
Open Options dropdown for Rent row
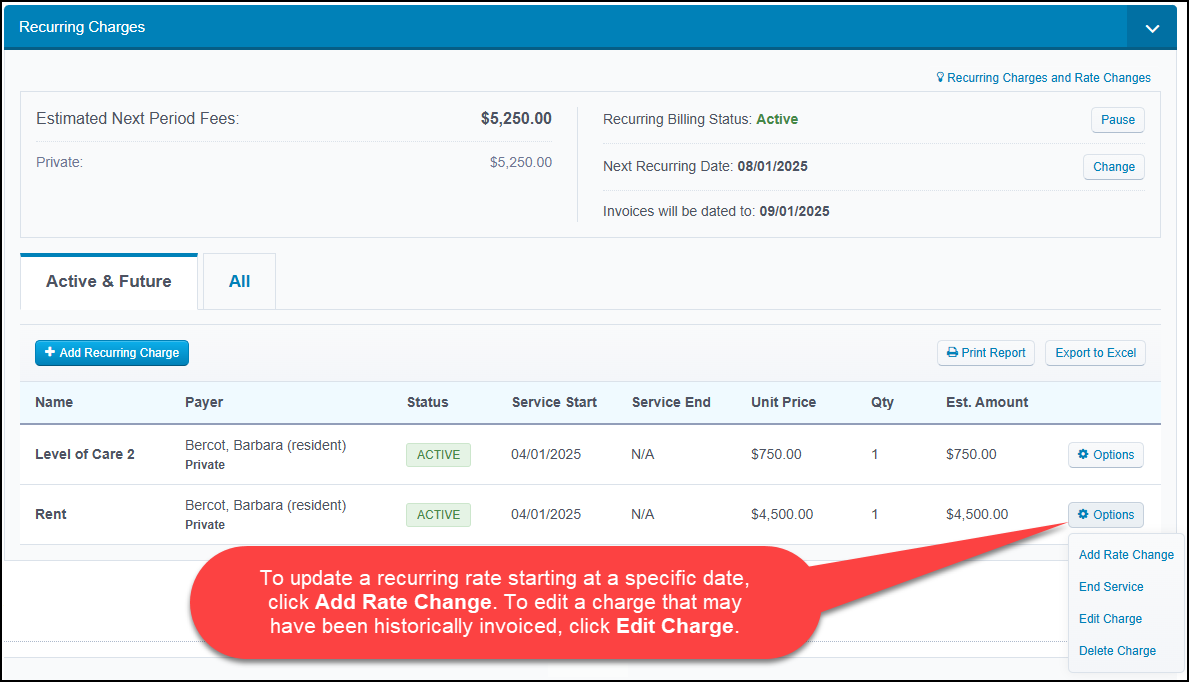tap(1106, 514)
